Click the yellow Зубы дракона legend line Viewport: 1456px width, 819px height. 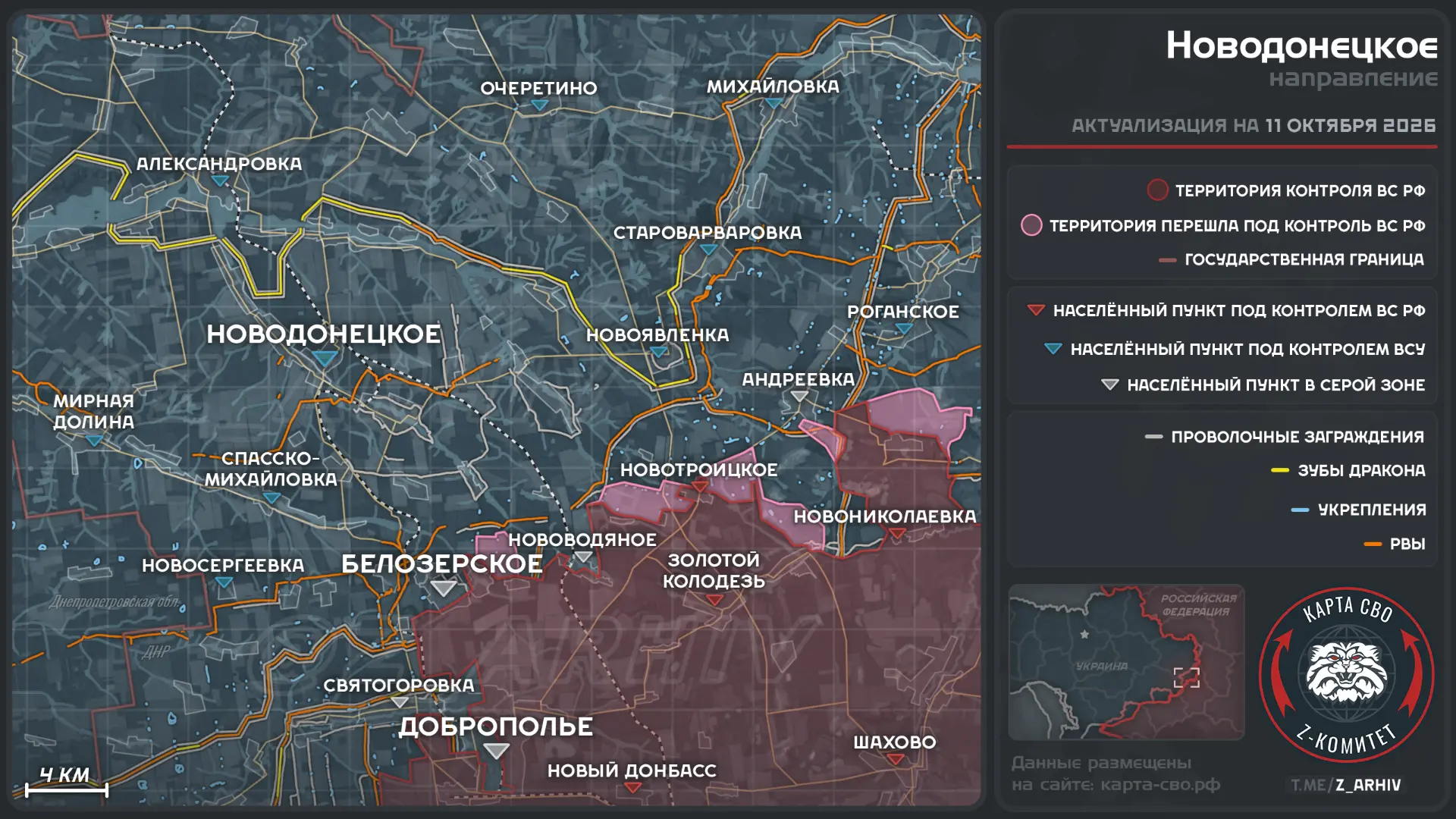pos(1280,471)
